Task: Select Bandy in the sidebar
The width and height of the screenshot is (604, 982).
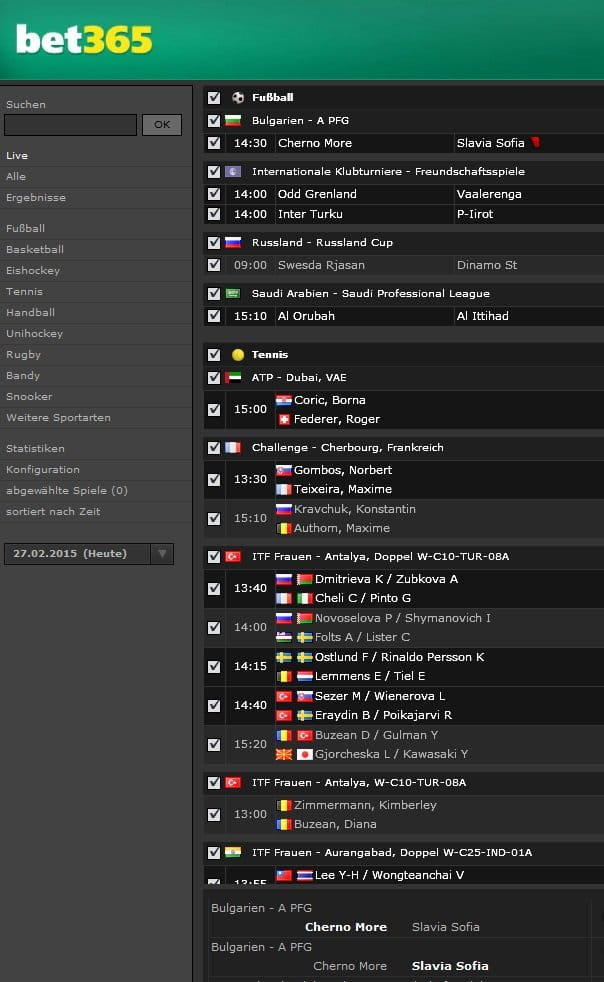Action: pyautogui.click(x=23, y=376)
